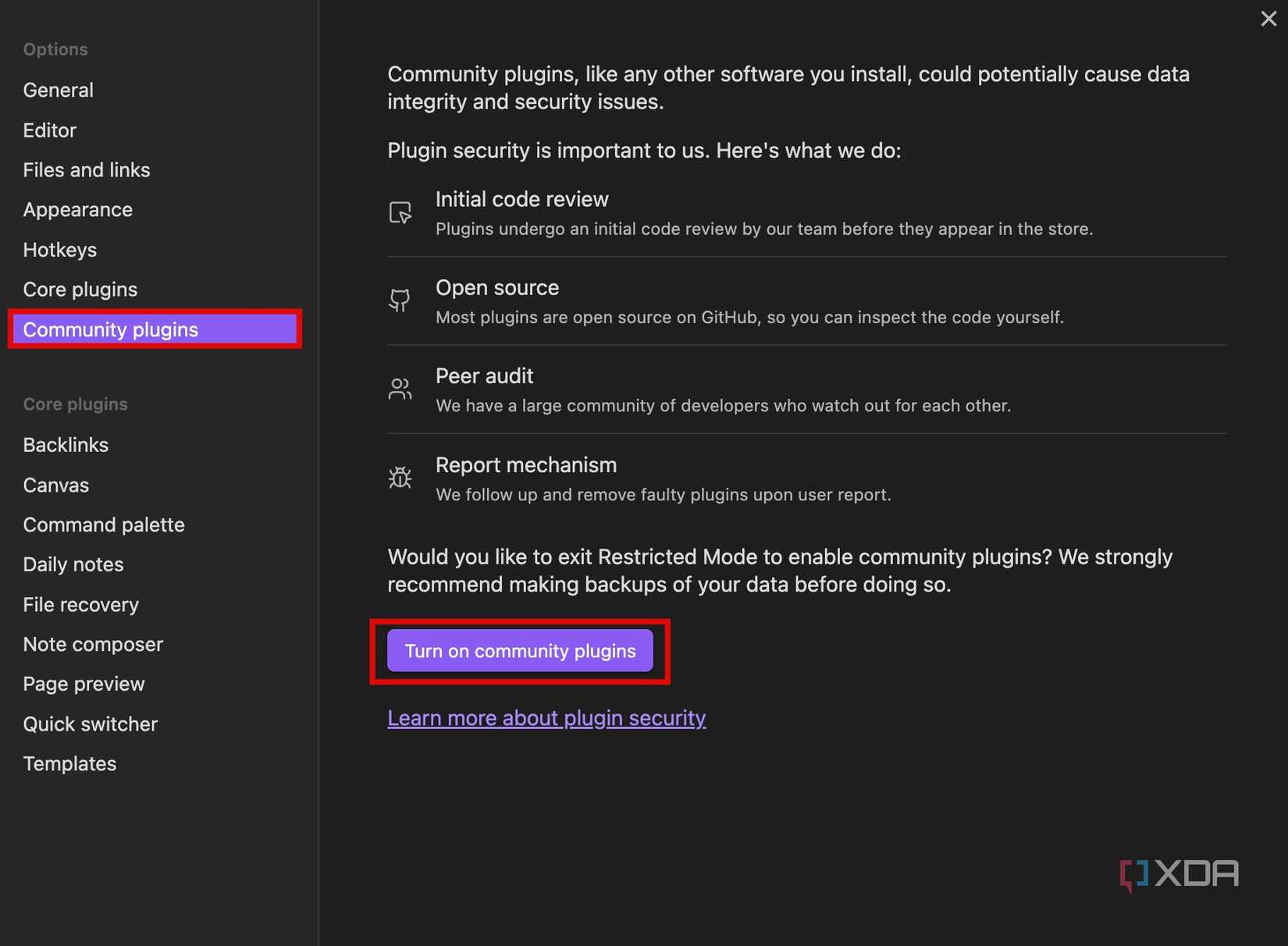Select the Appearance section

[77, 209]
